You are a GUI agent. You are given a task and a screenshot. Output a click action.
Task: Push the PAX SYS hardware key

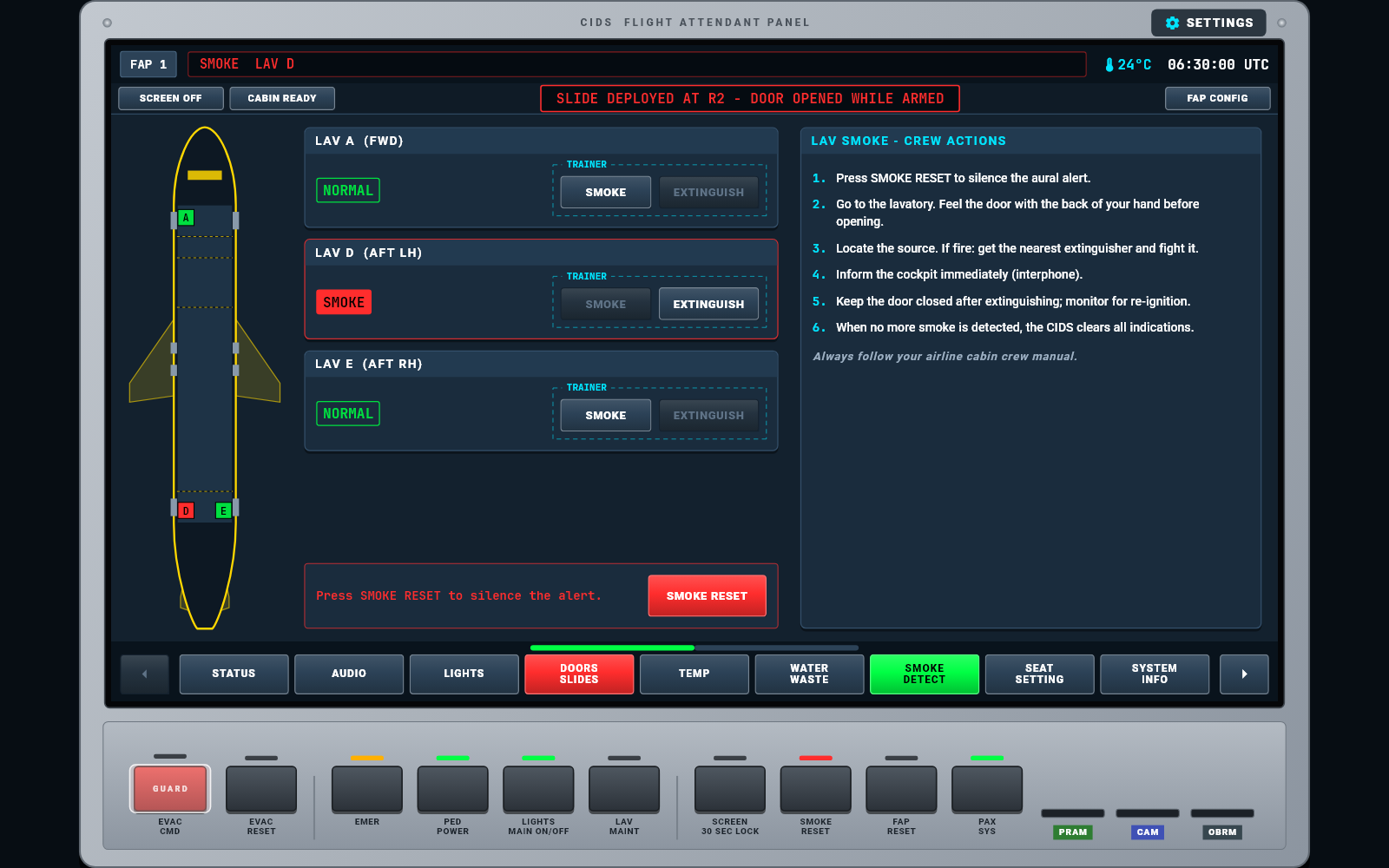[987, 788]
